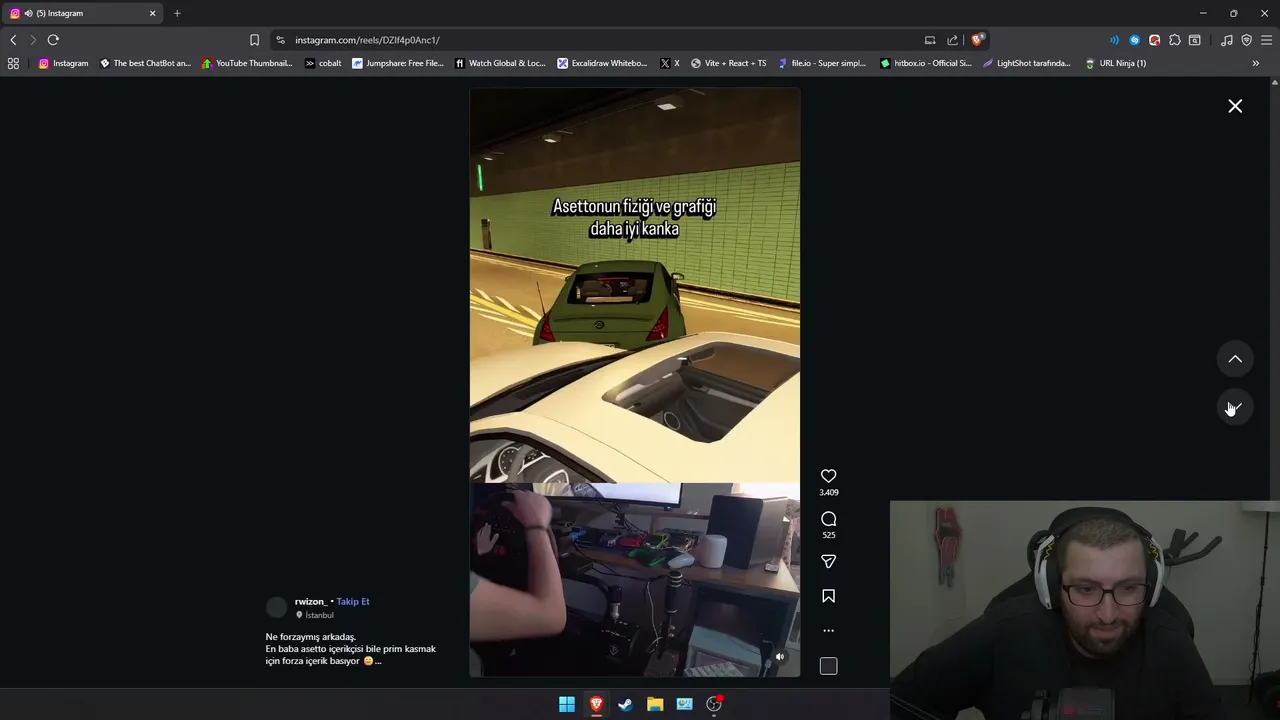Like the reel with the heart icon

[x=828, y=476]
